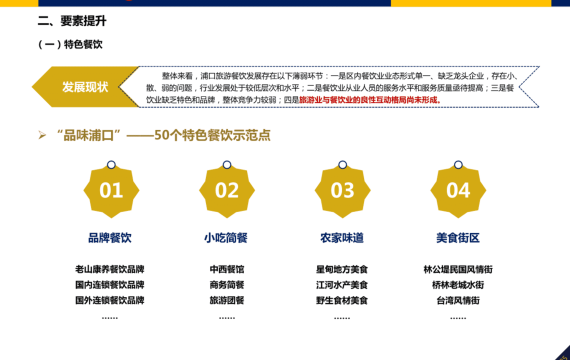Image resolution: width=570 pixels, height=360 pixels.
Task: Select the 美食街区 heading
Action: (x=458, y=238)
